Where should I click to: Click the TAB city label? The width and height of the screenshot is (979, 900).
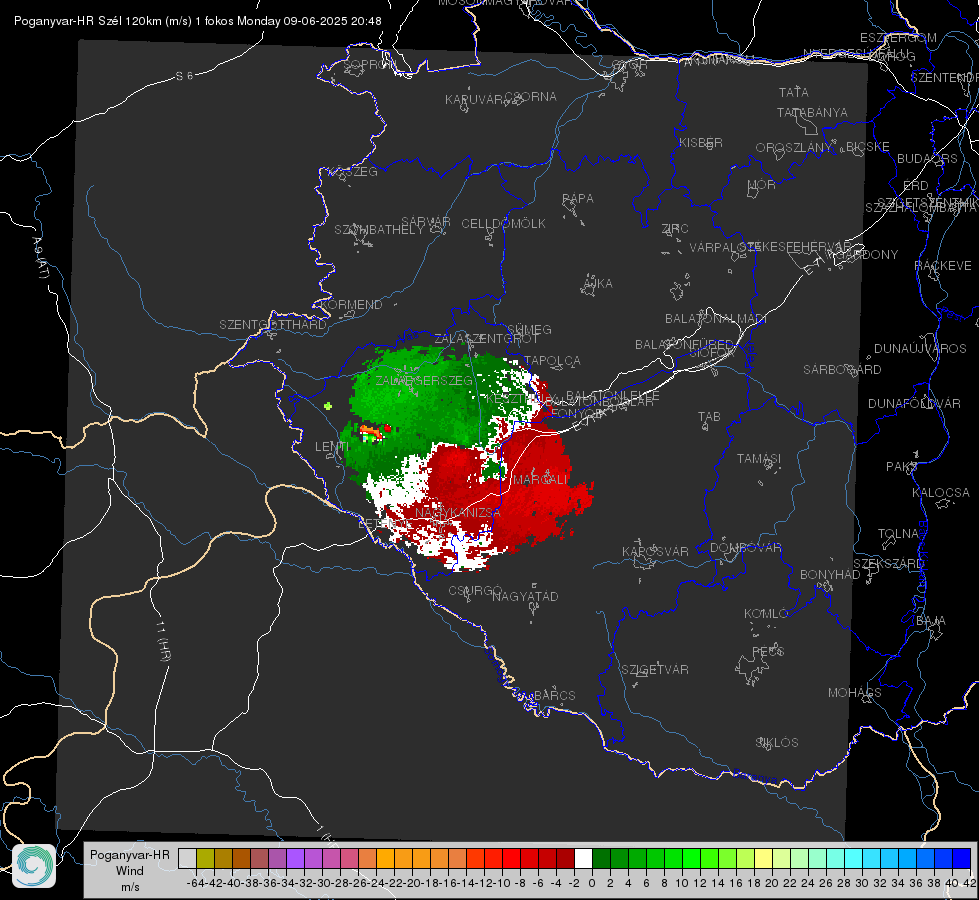709,416
